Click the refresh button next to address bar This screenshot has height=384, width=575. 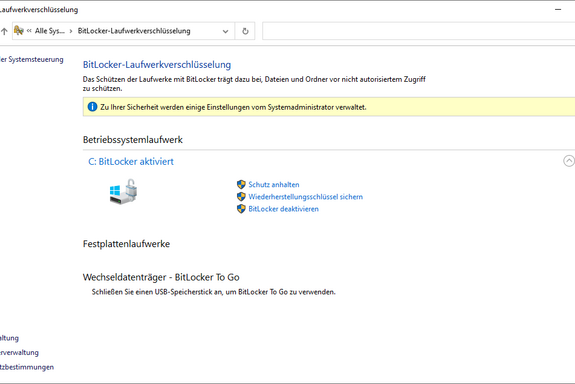(245, 31)
